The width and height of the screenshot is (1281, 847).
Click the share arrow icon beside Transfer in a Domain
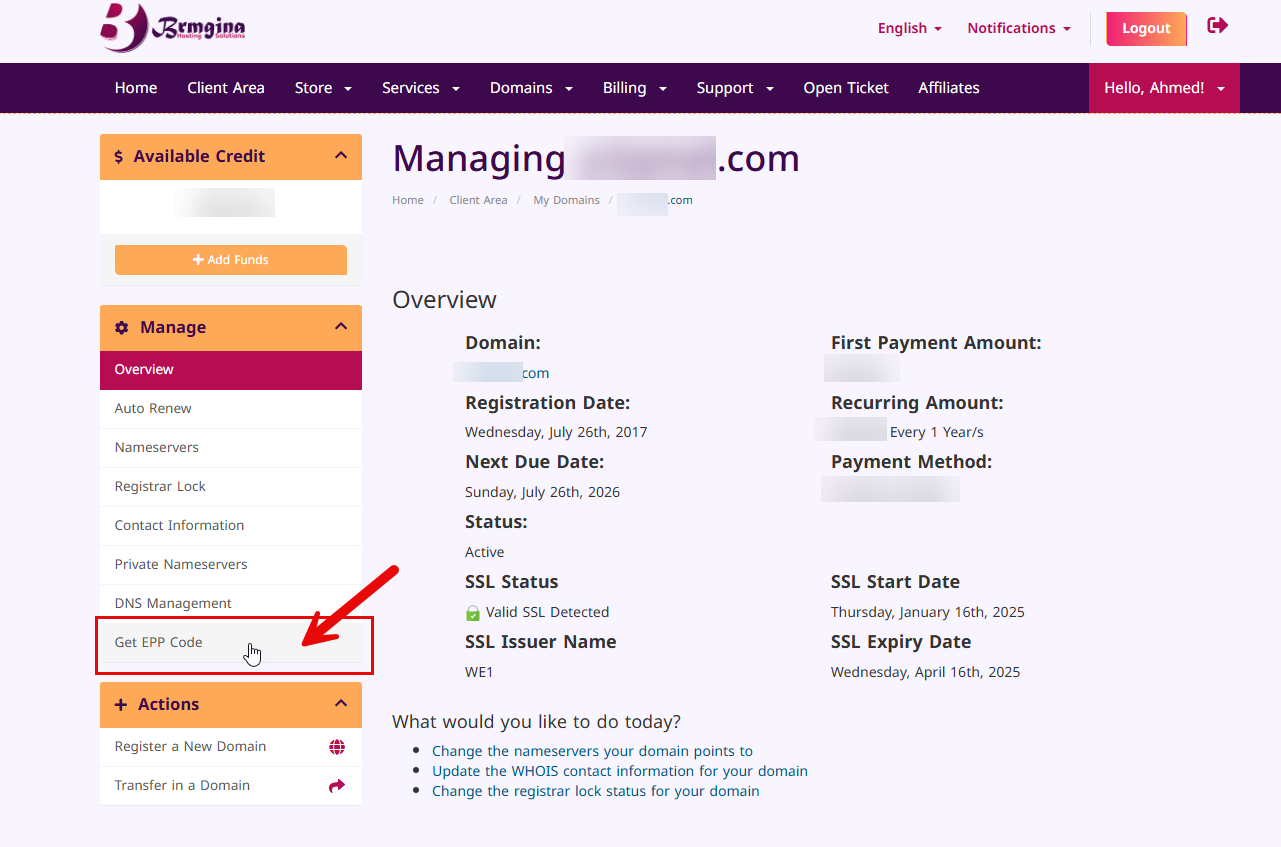[x=337, y=786]
